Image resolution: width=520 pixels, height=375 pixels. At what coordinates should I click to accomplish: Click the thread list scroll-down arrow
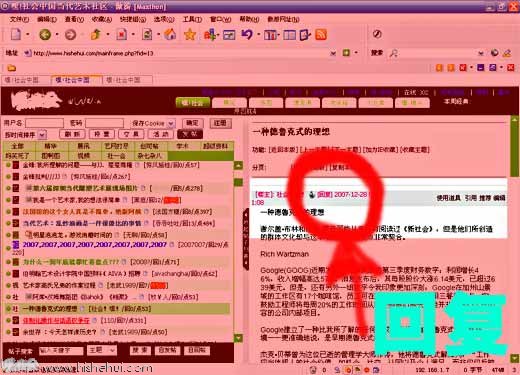238,338
